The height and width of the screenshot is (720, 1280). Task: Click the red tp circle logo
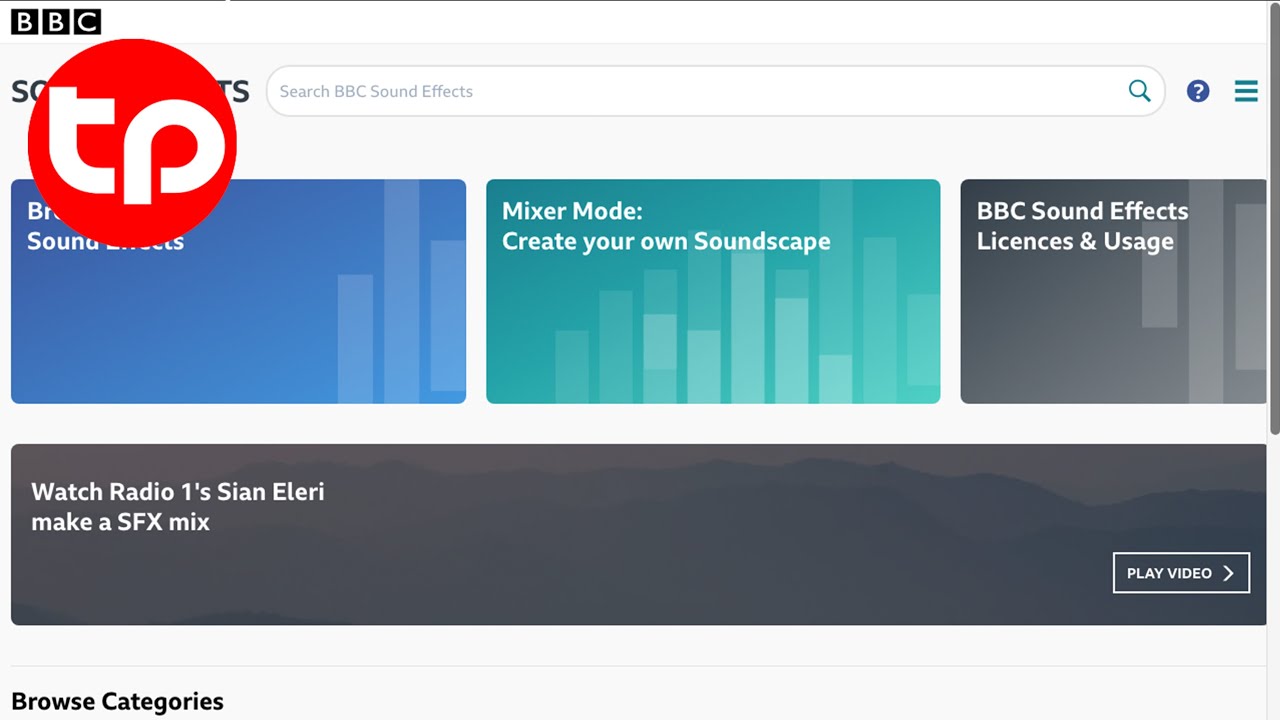132,142
